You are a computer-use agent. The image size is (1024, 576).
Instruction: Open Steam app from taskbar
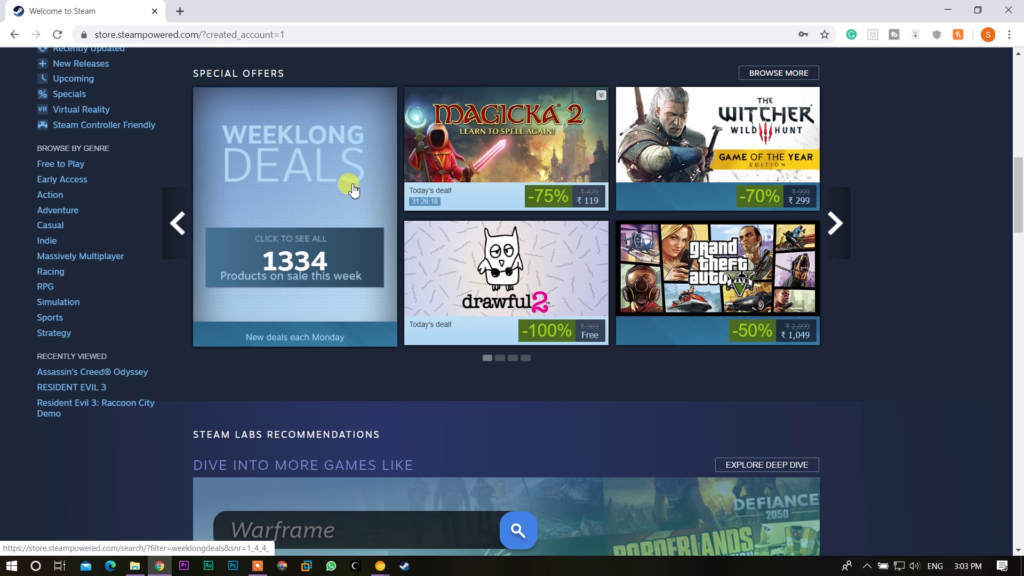point(404,566)
